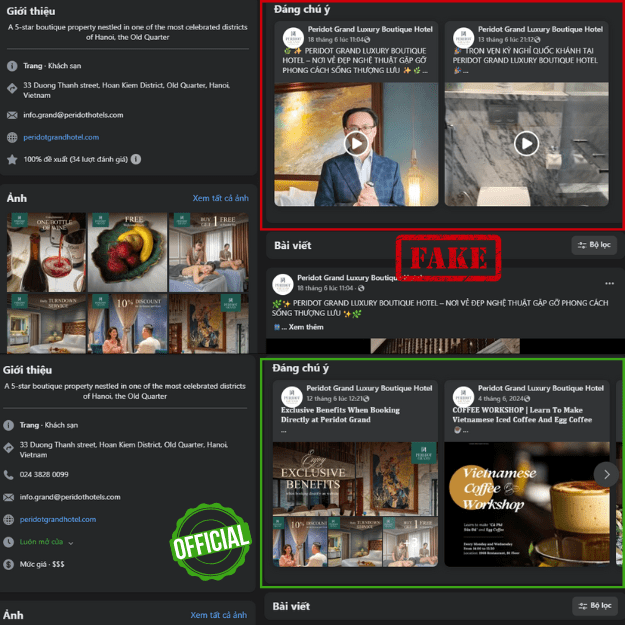Click the phone icon beside 024 3828 0099
Screen dimensions: 625x625
tap(8, 474)
